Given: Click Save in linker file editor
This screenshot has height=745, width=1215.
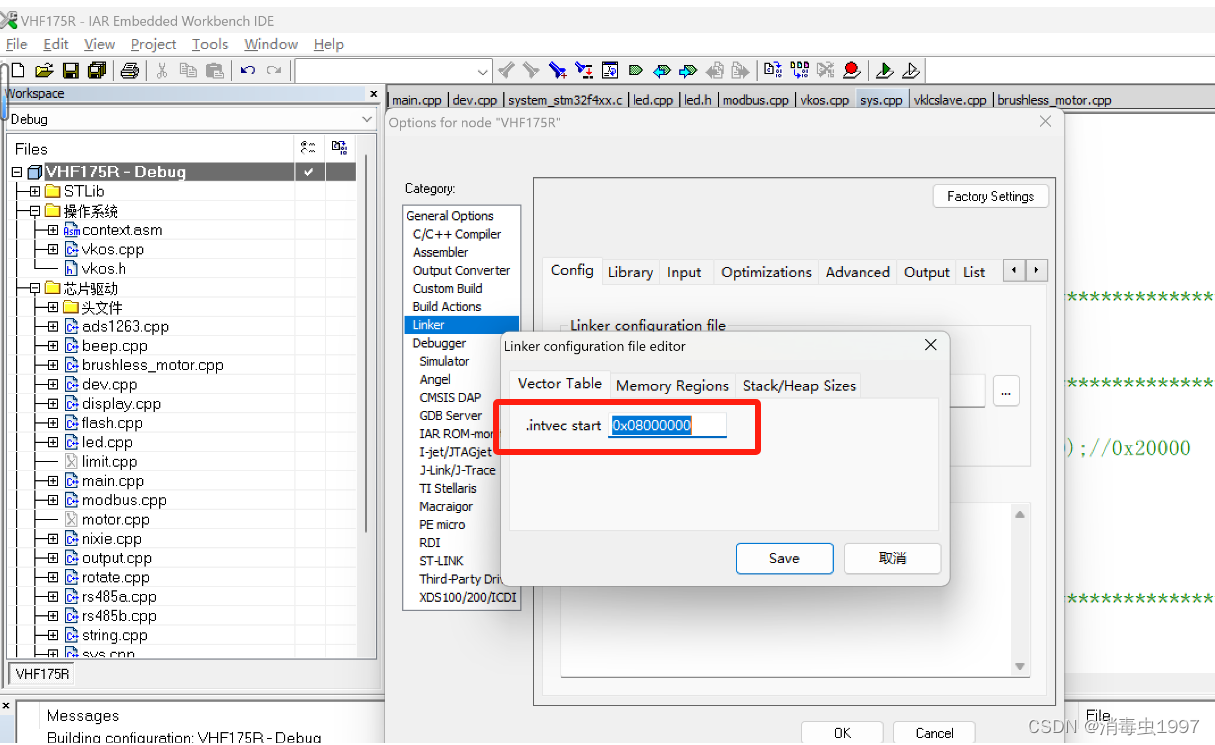Looking at the screenshot, I should pos(784,558).
